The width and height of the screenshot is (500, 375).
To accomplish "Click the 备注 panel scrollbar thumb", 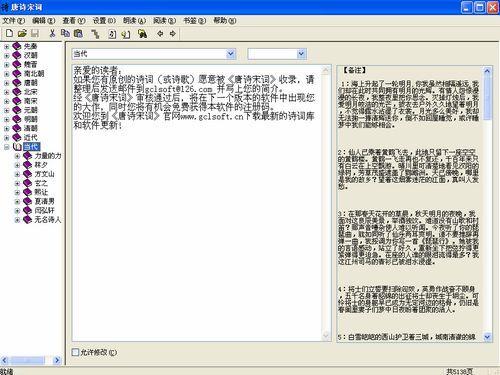I will coord(487,98).
